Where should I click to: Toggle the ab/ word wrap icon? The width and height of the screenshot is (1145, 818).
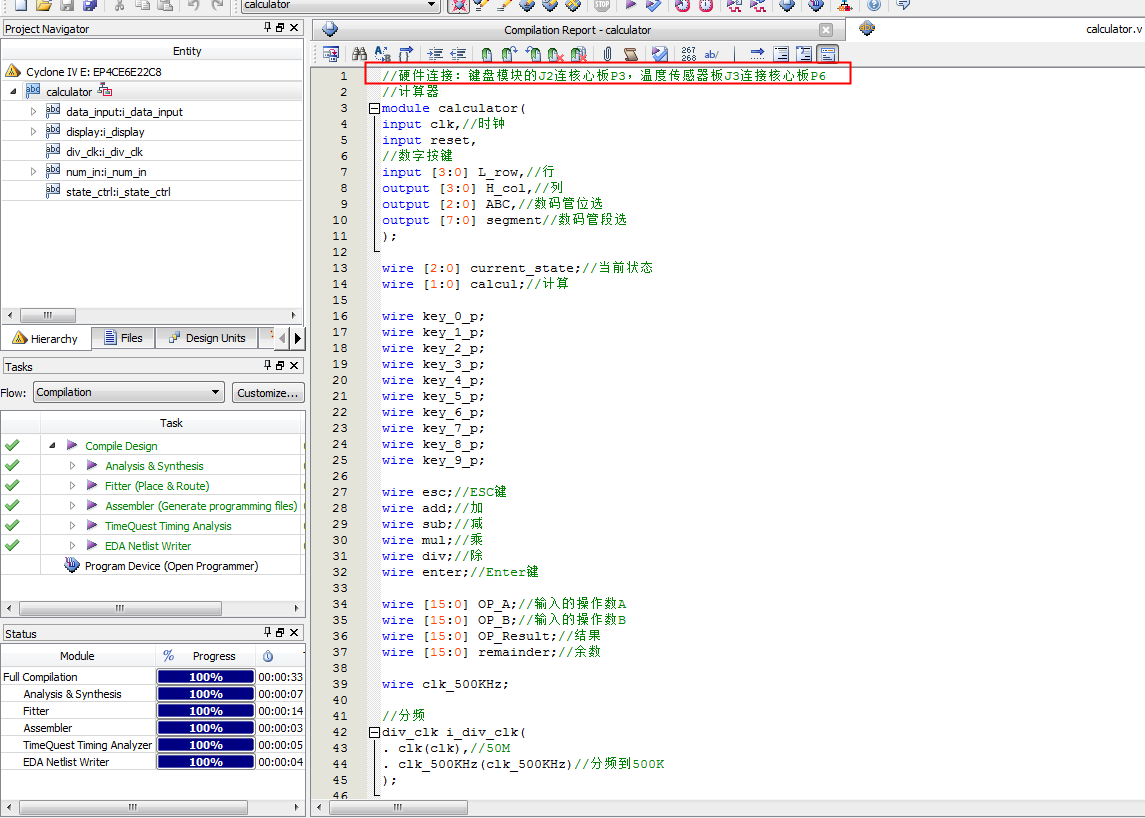tap(712, 54)
